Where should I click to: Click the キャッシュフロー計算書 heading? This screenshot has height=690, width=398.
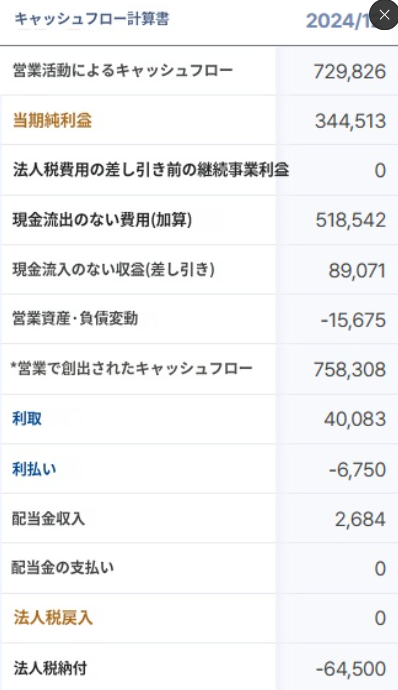pos(92,19)
